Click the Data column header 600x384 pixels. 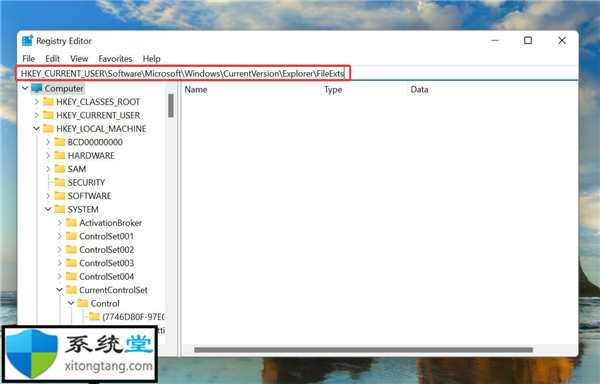coord(419,89)
